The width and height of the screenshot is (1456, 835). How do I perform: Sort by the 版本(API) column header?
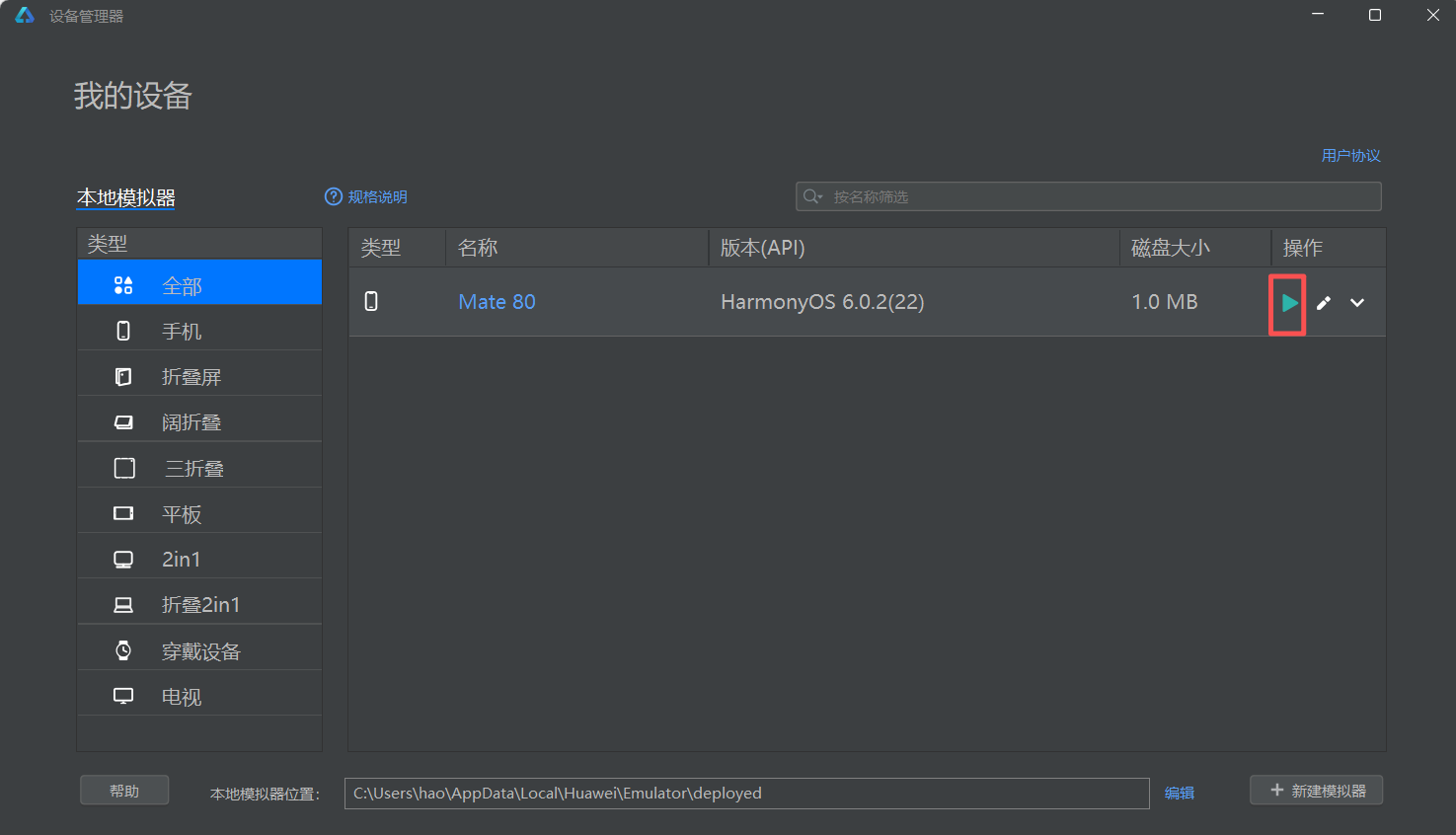click(914, 248)
